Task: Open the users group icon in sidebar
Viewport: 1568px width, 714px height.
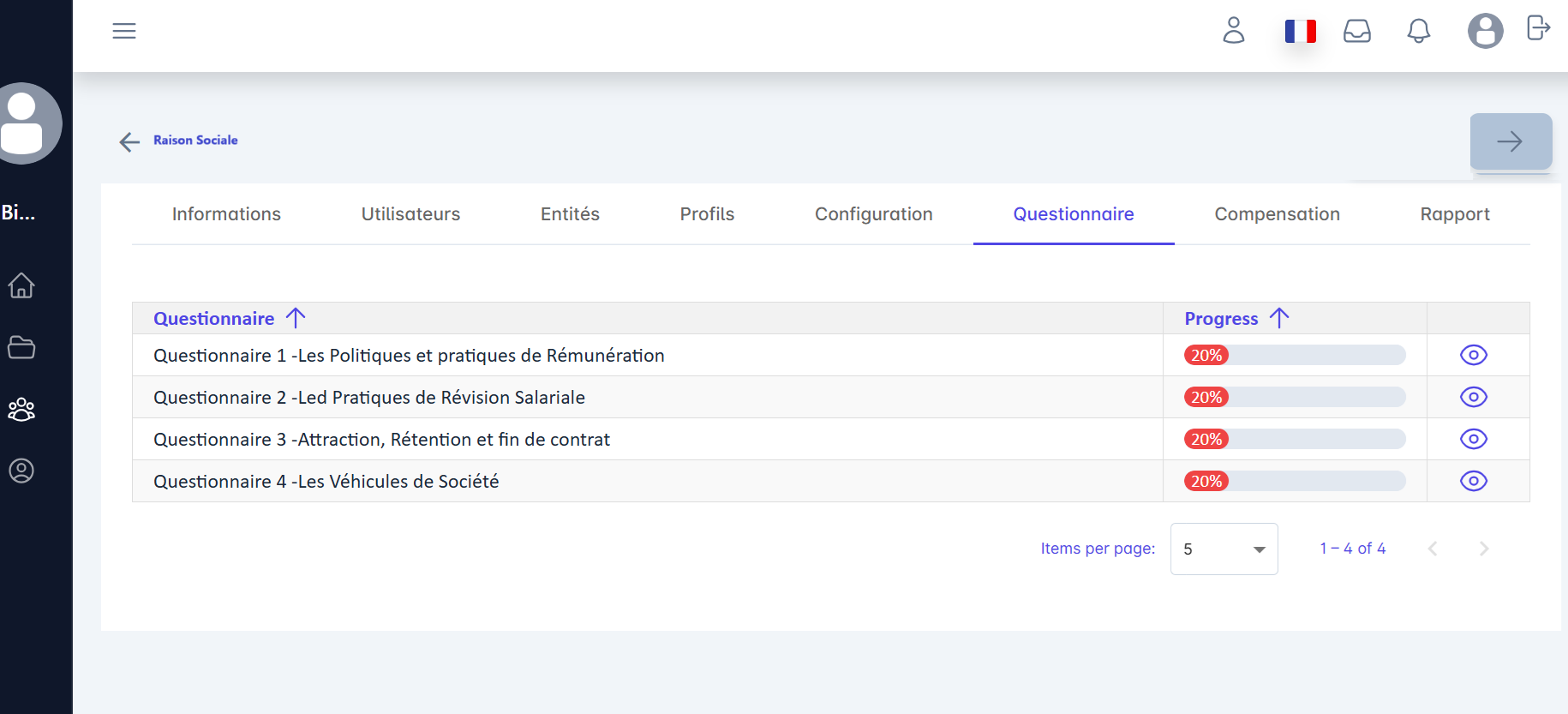Action: [x=21, y=410]
